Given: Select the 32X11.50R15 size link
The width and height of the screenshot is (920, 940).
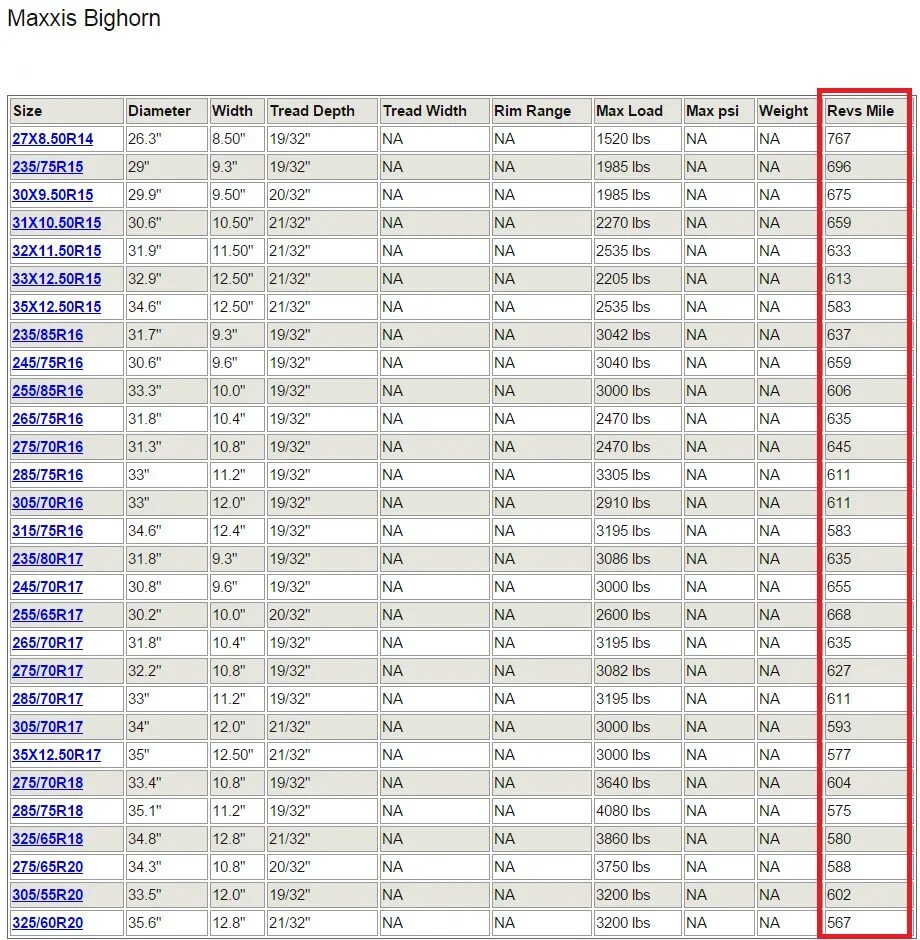Looking at the screenshot, I should tap(57, 251).
